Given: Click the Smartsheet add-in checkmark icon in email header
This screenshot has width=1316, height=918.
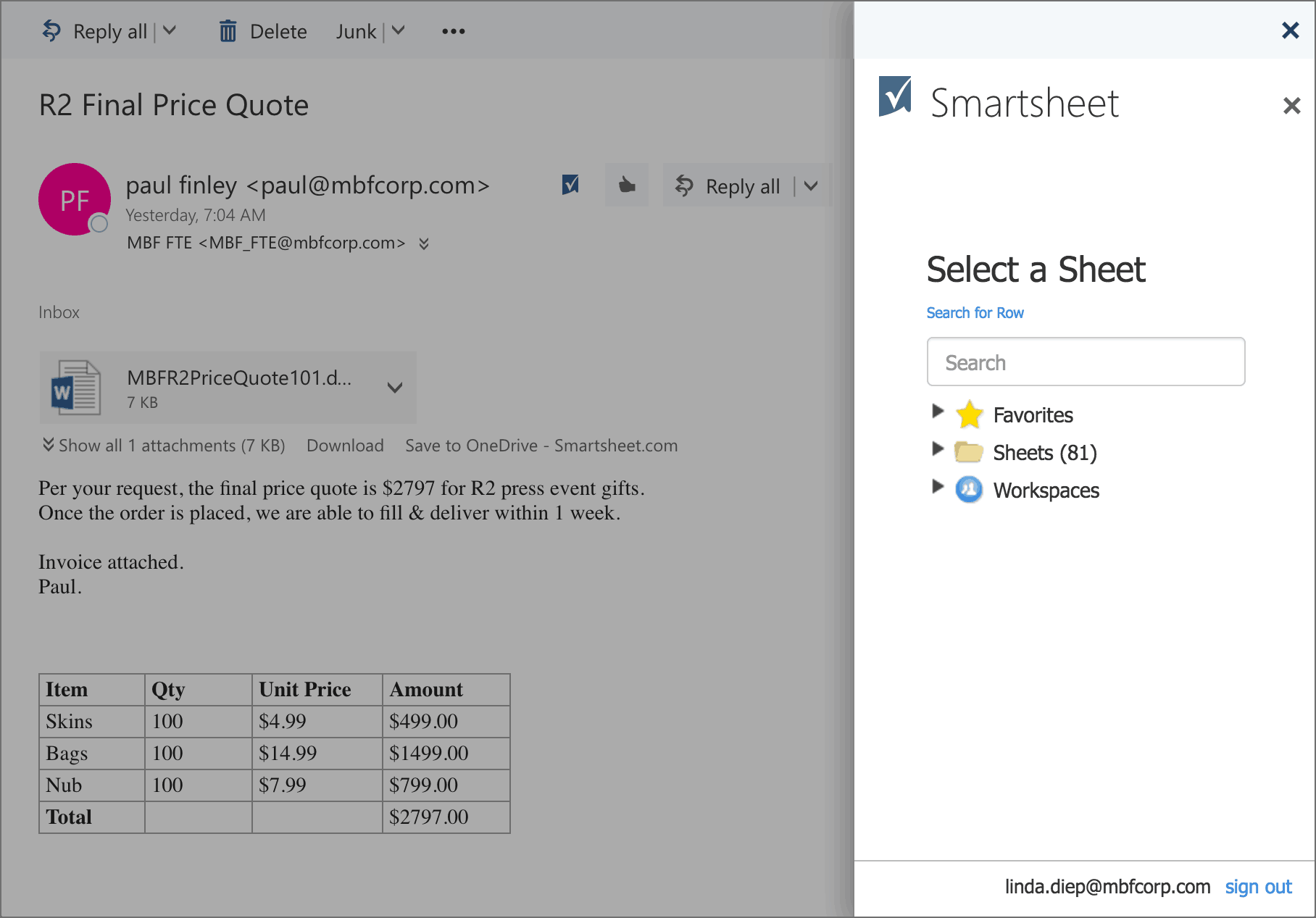Looking at the screenshot, I should coord(570,185).
